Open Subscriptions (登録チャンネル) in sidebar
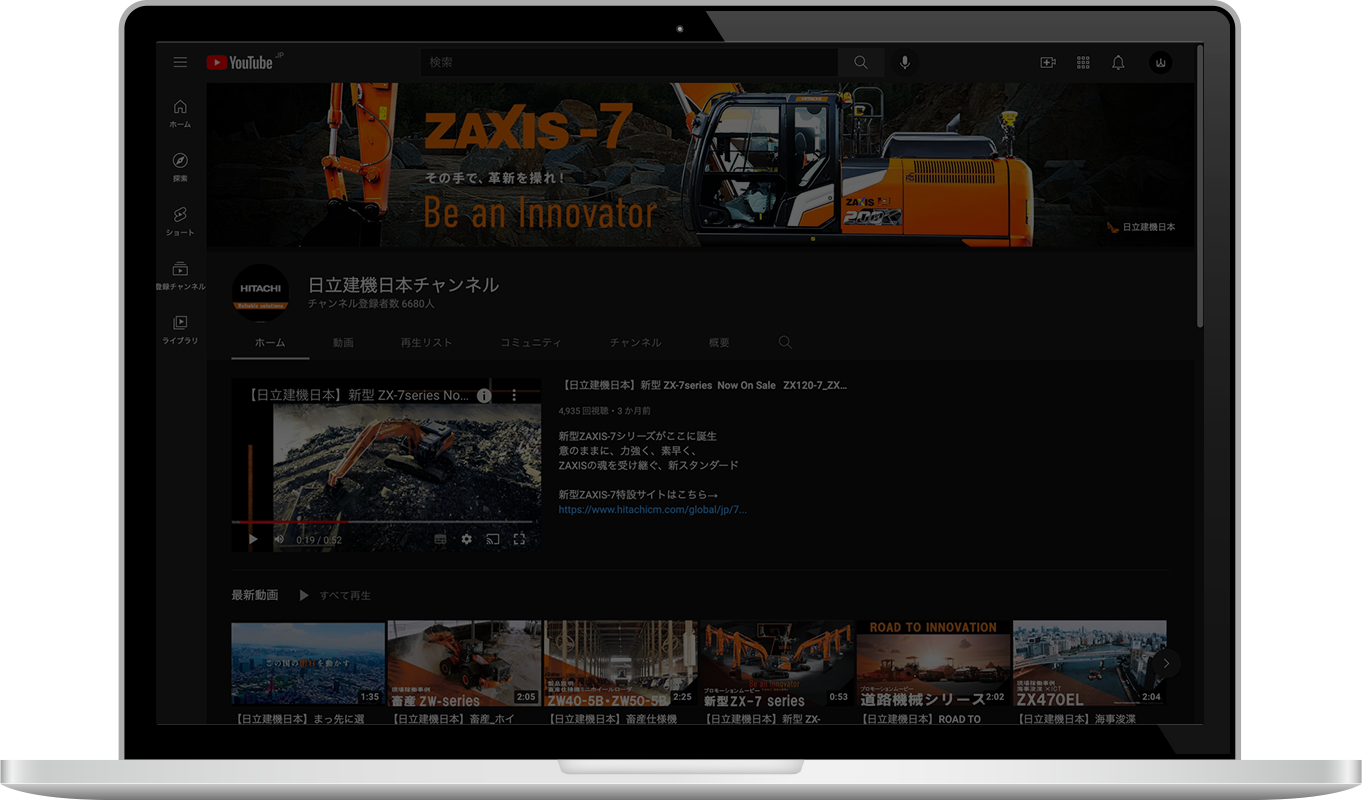 180,276
